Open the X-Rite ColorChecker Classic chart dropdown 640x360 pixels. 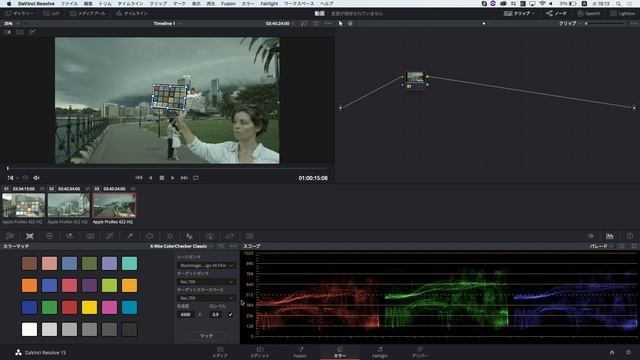(182, 246)
